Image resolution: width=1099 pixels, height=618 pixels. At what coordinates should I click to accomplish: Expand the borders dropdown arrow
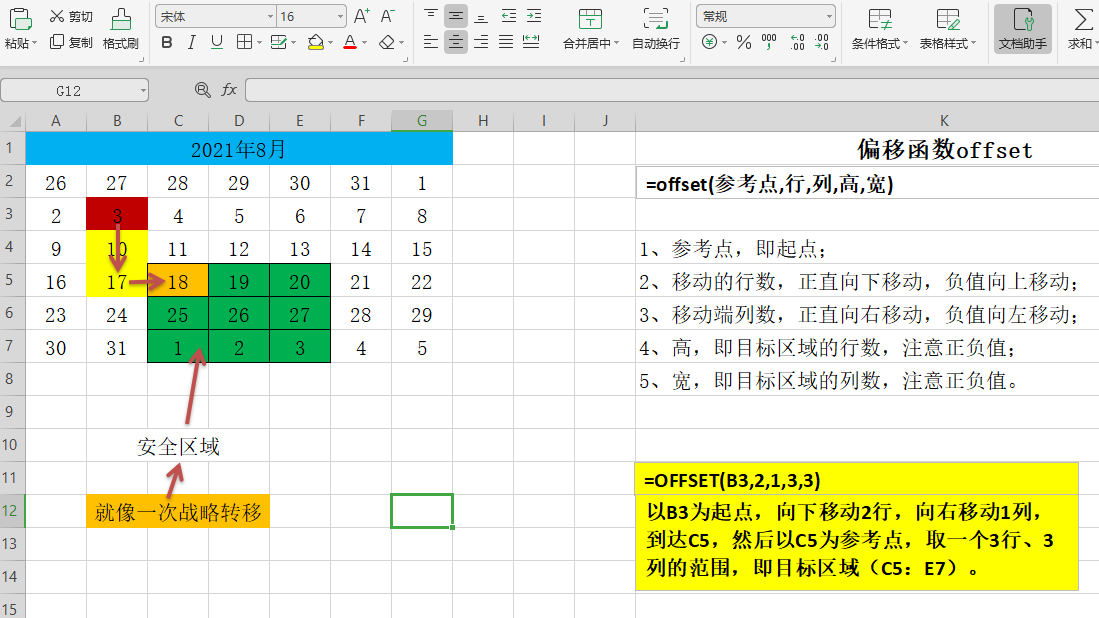coord(259,43)
